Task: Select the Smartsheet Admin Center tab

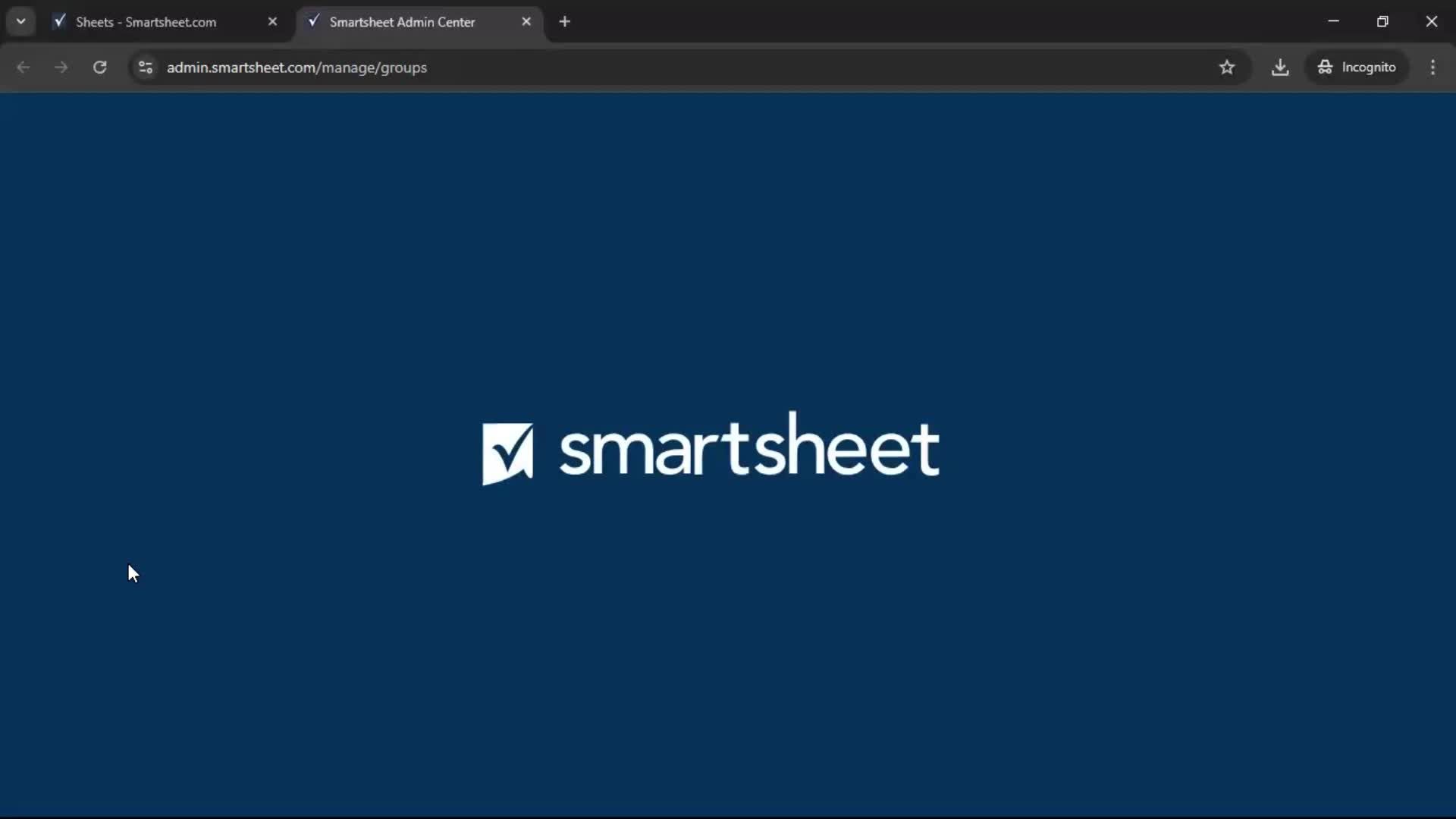Action: (402, 22)
